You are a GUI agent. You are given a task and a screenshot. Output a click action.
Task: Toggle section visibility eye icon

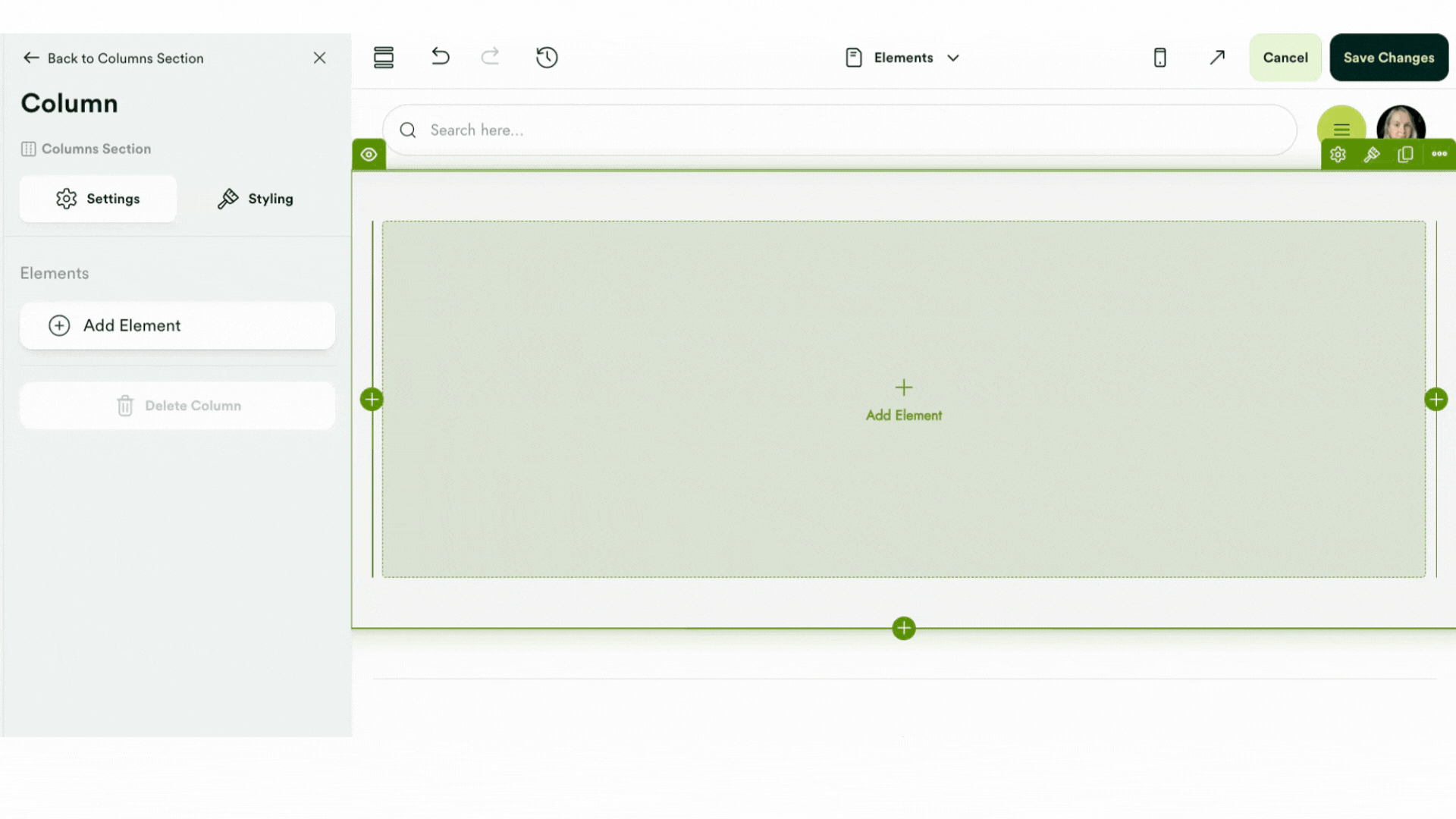pos(369,155)
